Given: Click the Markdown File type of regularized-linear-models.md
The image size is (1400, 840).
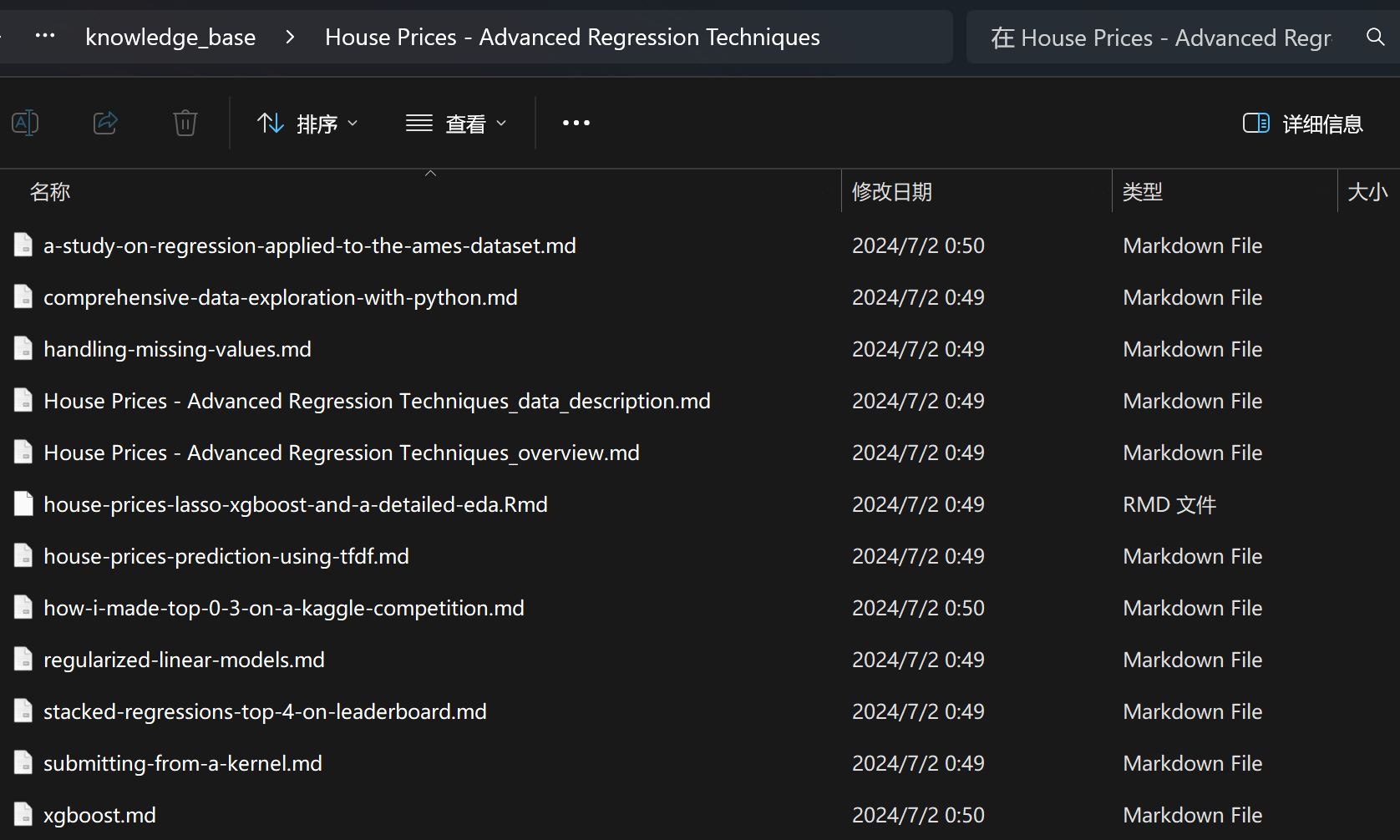Looking at the screenshot, I should point(1192,660).
